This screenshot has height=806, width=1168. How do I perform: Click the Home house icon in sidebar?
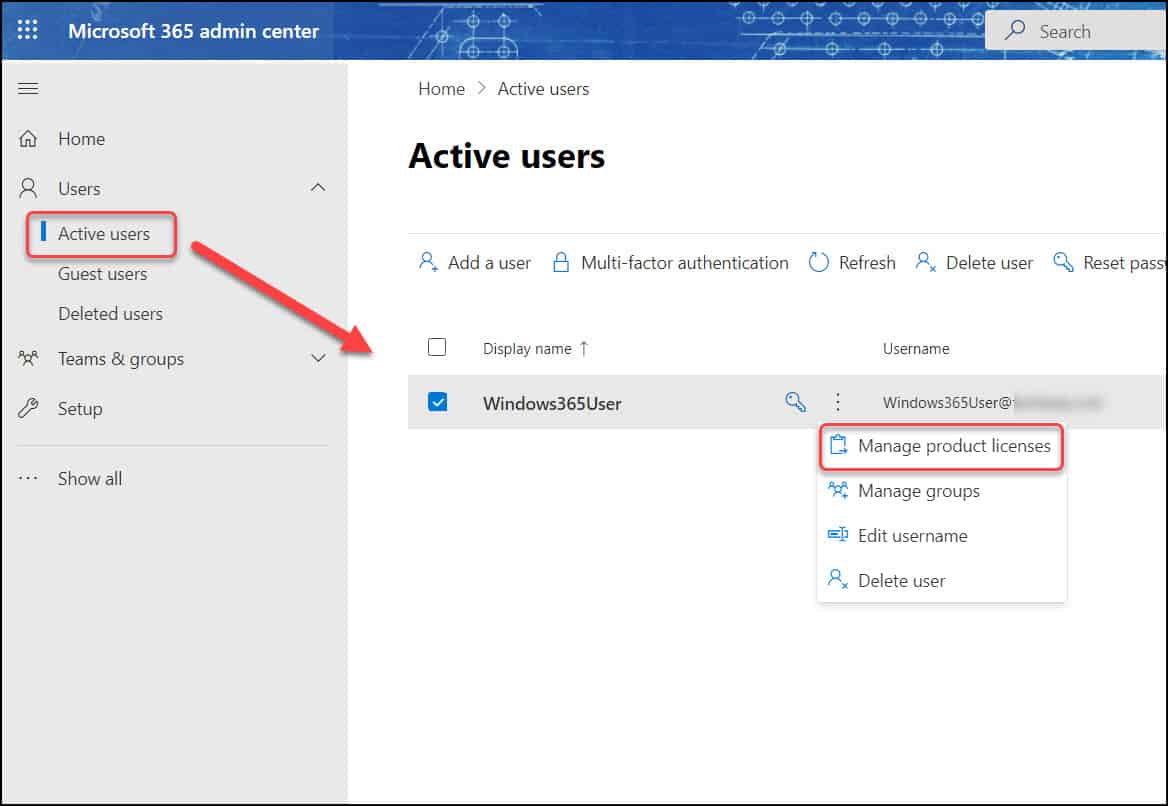click(x=28, y=139)
